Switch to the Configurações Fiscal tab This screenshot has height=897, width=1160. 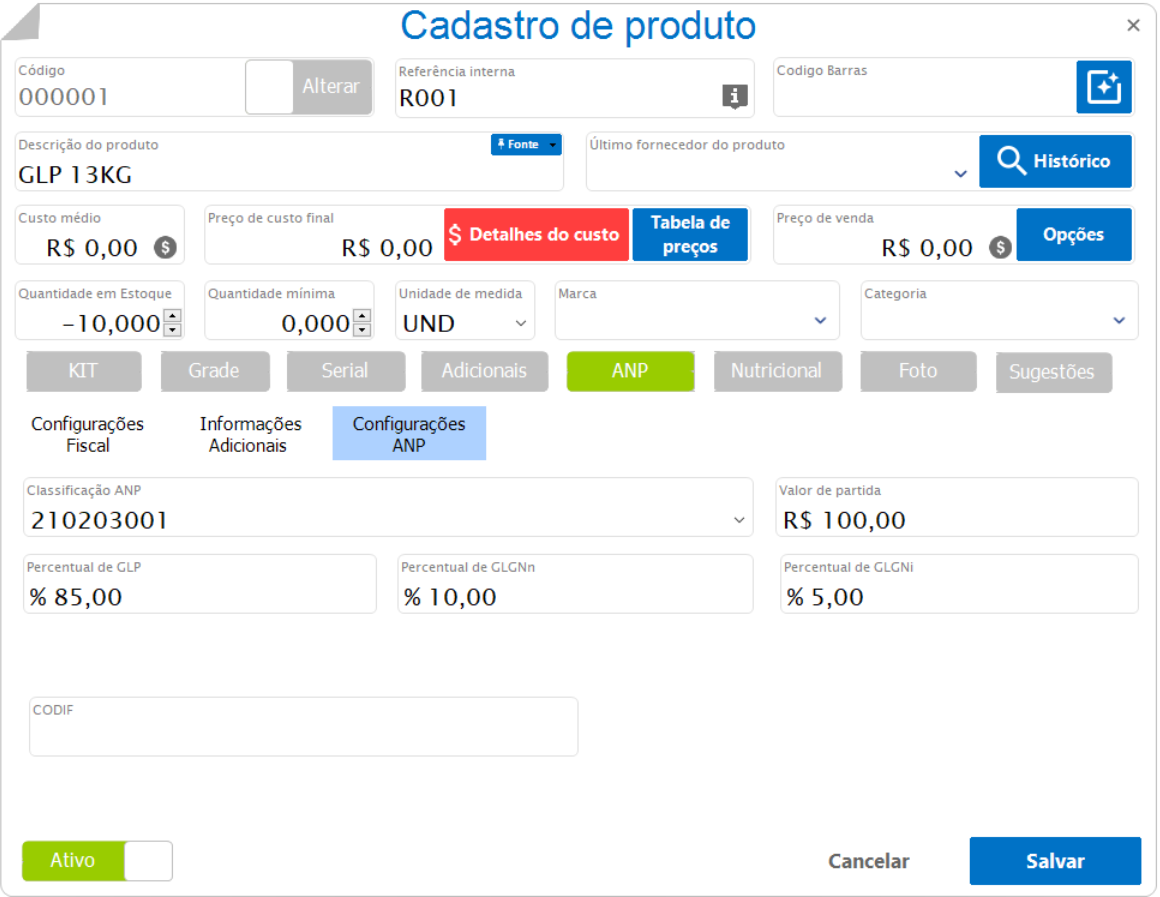click(x=88, y=434)
